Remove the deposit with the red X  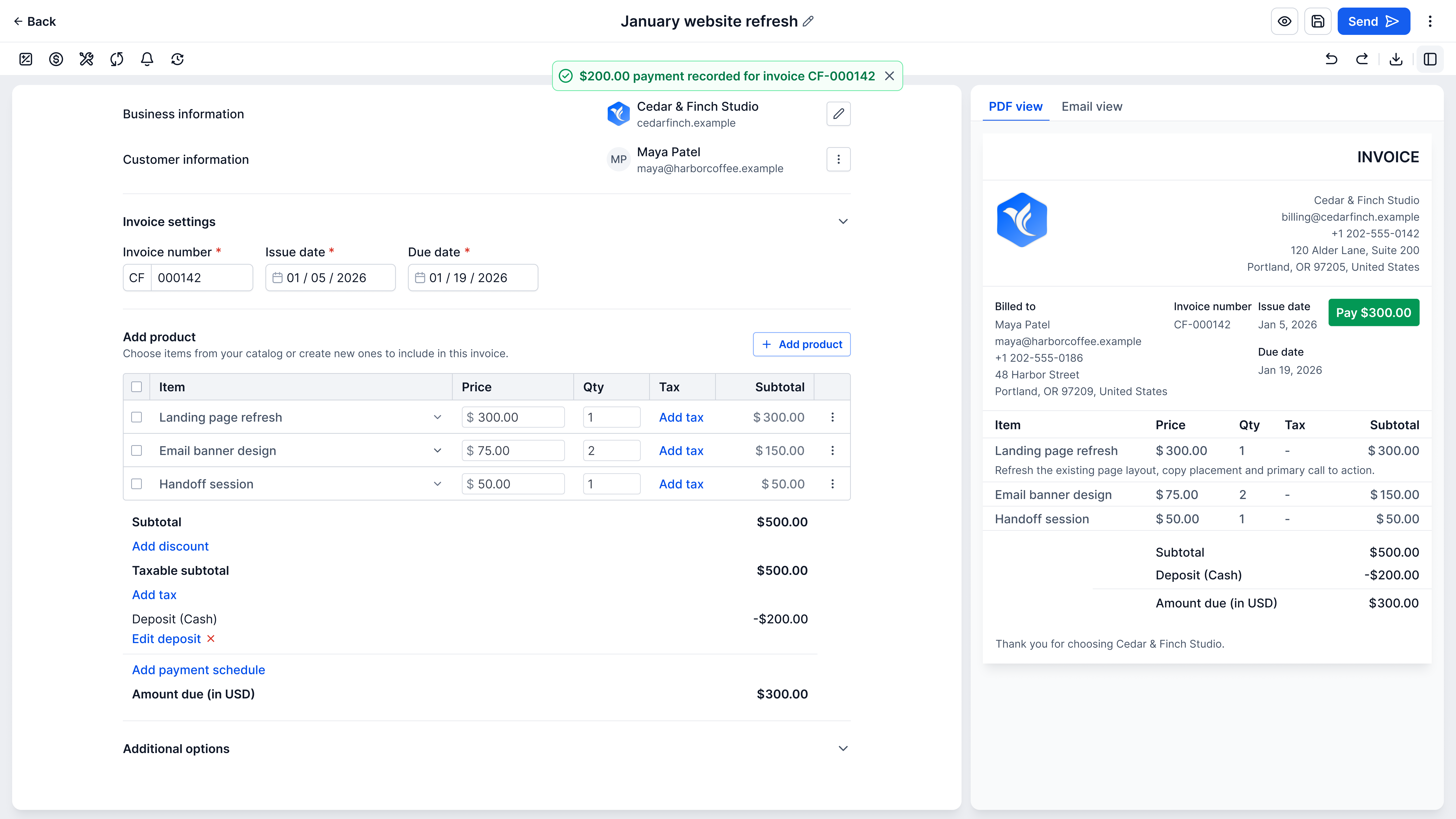click(x=211, y=639)
